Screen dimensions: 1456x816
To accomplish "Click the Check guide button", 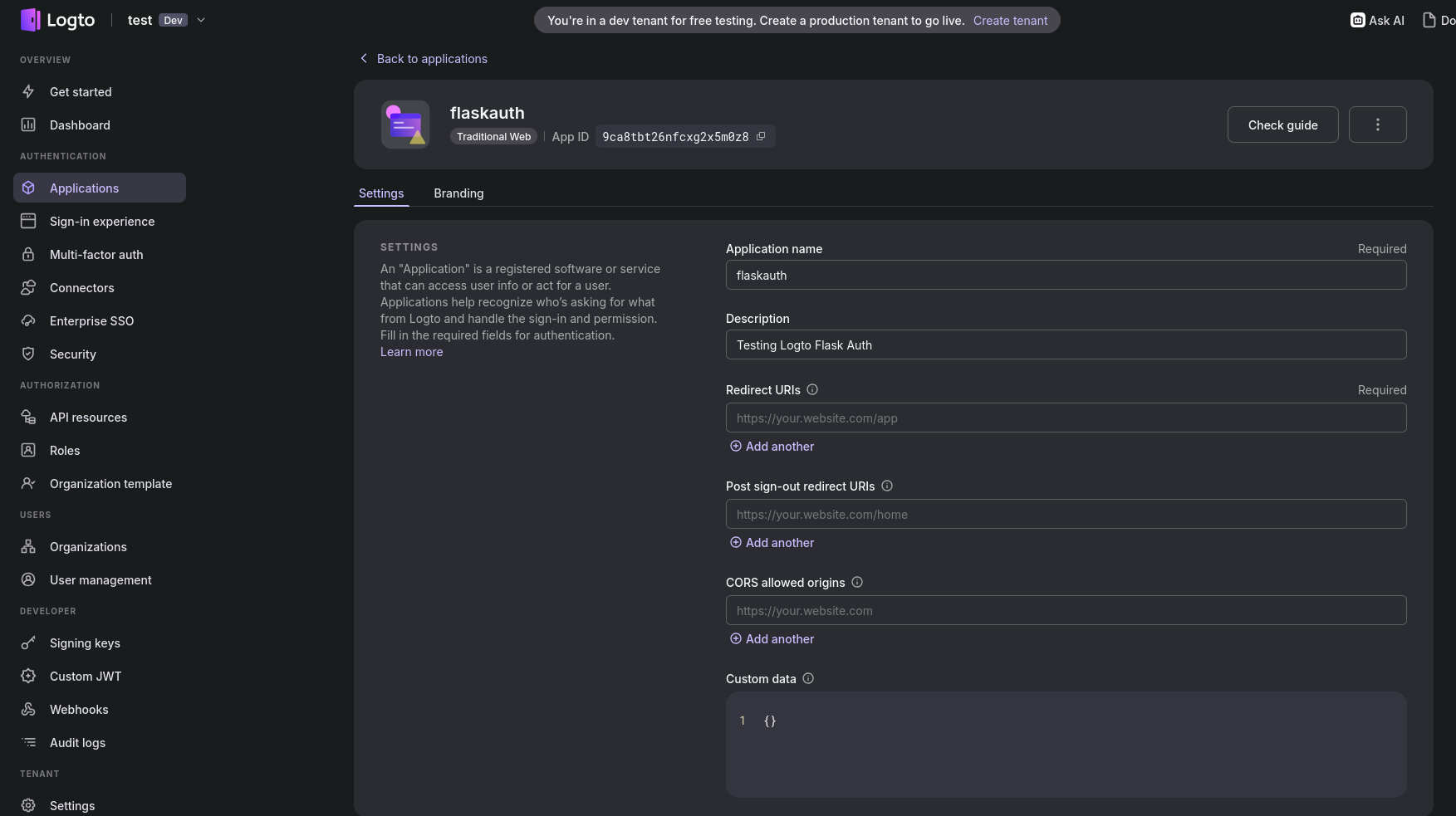I will (x=1282, y=125).
